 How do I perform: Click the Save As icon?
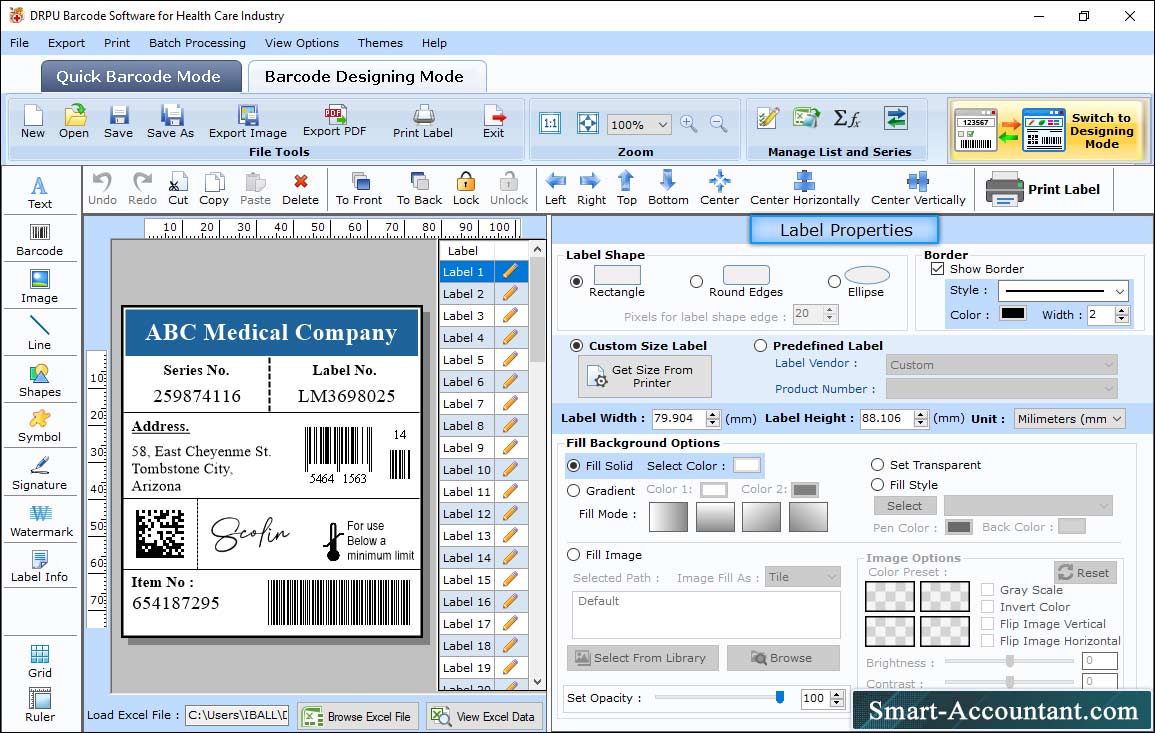(x=170, y=121)
